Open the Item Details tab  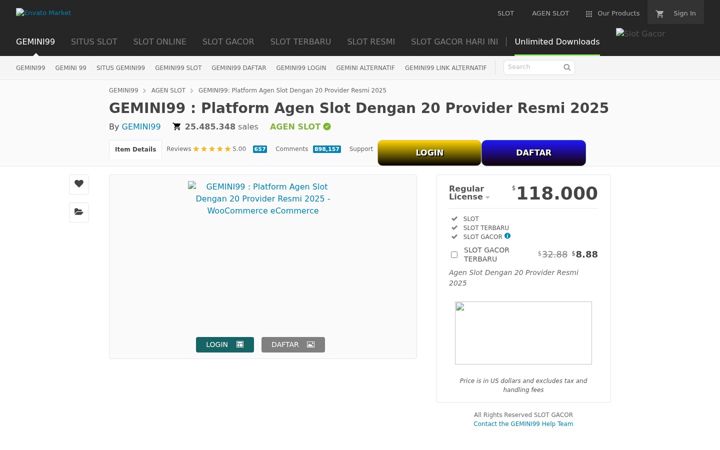pos(135,150)
